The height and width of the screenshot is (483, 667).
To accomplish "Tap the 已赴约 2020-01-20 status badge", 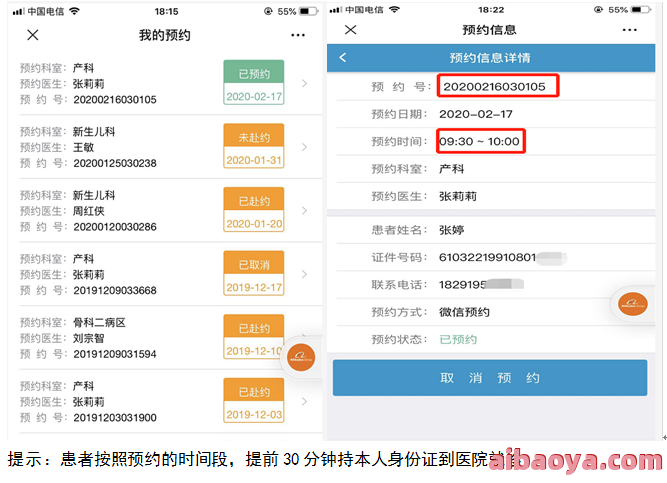I will pos(254,210).
